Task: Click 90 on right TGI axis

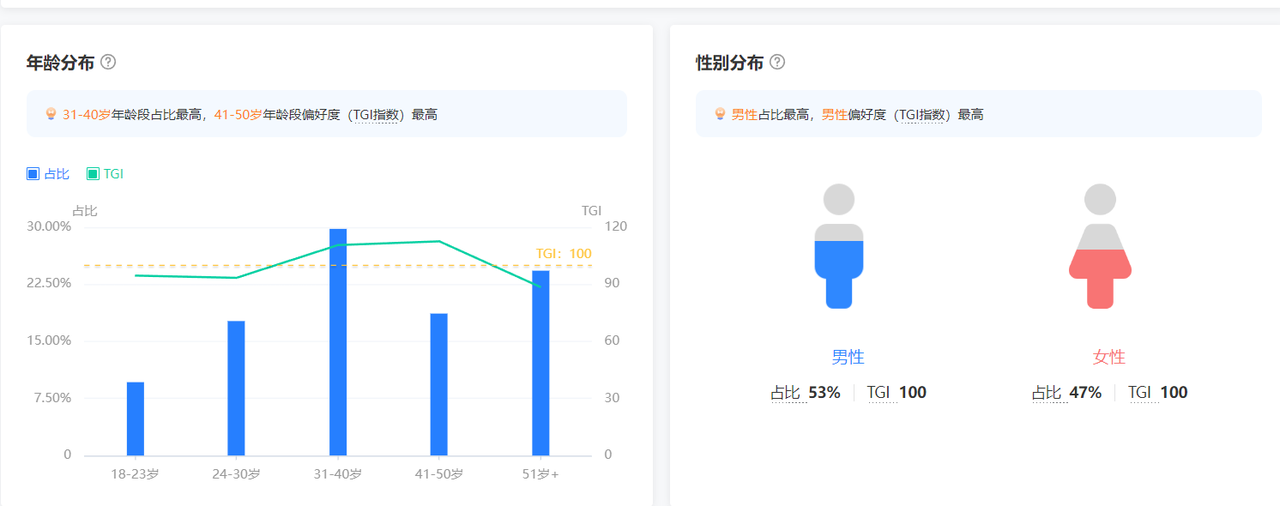Action: point(612,283)
